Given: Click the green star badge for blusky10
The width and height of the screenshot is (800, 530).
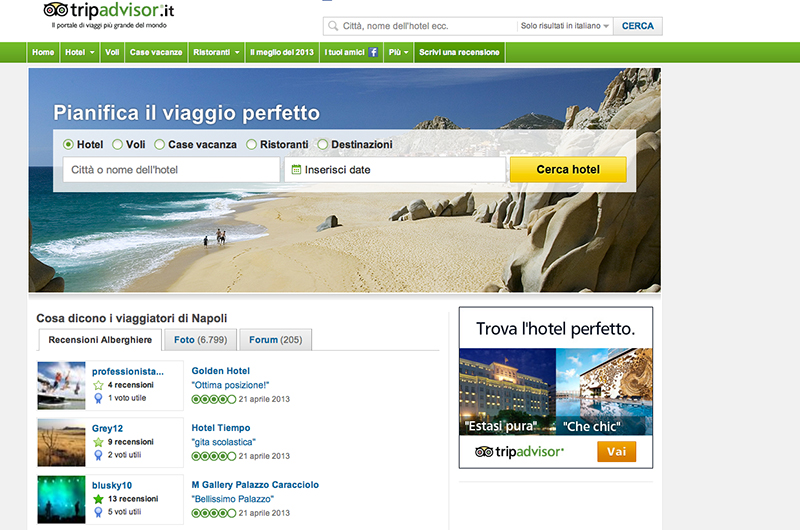Looking at the screenshot, I should (x=98, y=499).
